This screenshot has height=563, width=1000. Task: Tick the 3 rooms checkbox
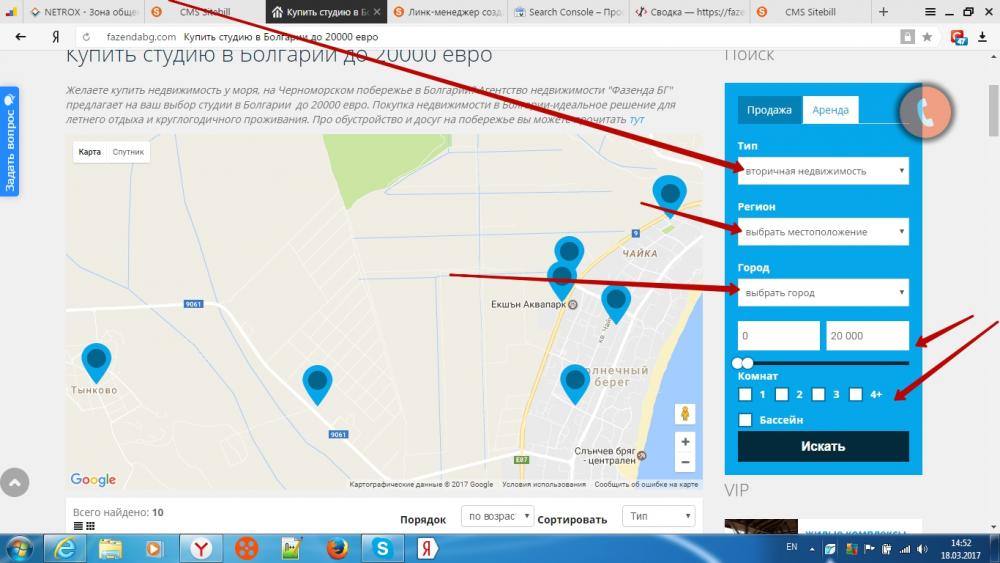click(x=819, y=395)
